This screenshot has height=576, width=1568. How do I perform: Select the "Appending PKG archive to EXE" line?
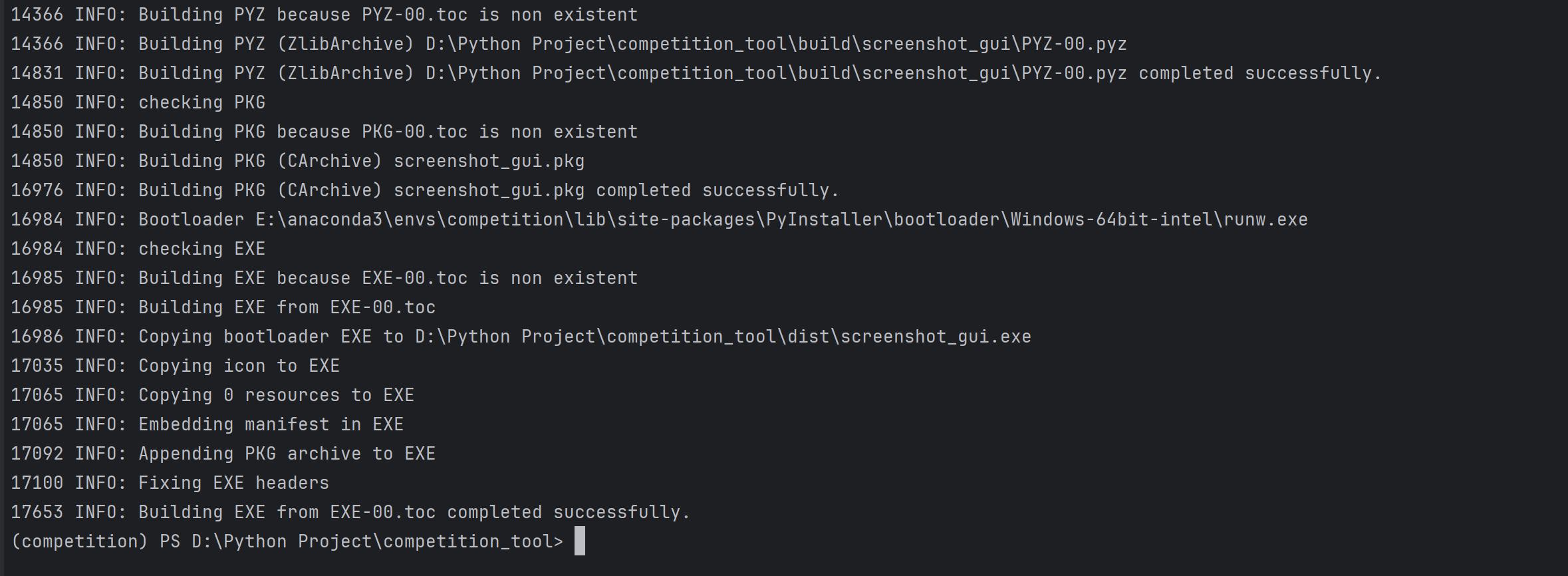(x=287, y=454)
